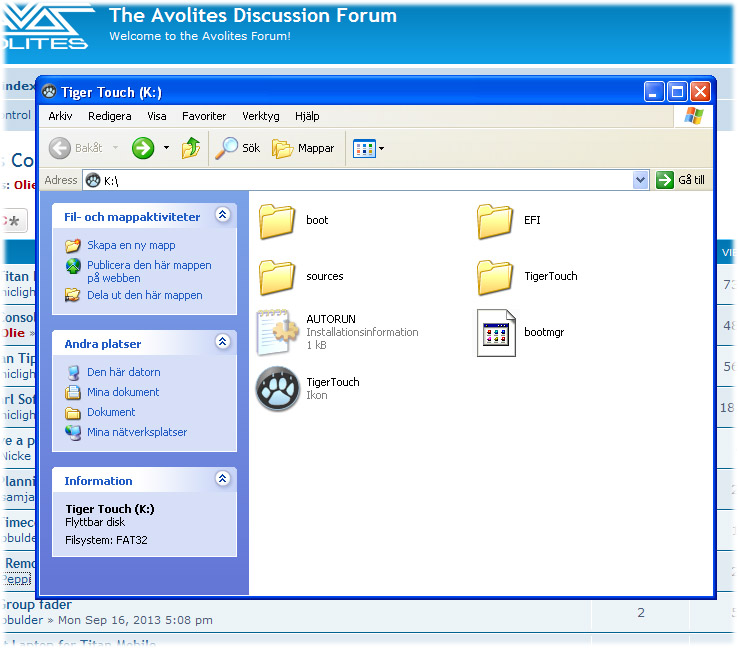Click the Dokument folder icon in sidebar

(73, 413)
